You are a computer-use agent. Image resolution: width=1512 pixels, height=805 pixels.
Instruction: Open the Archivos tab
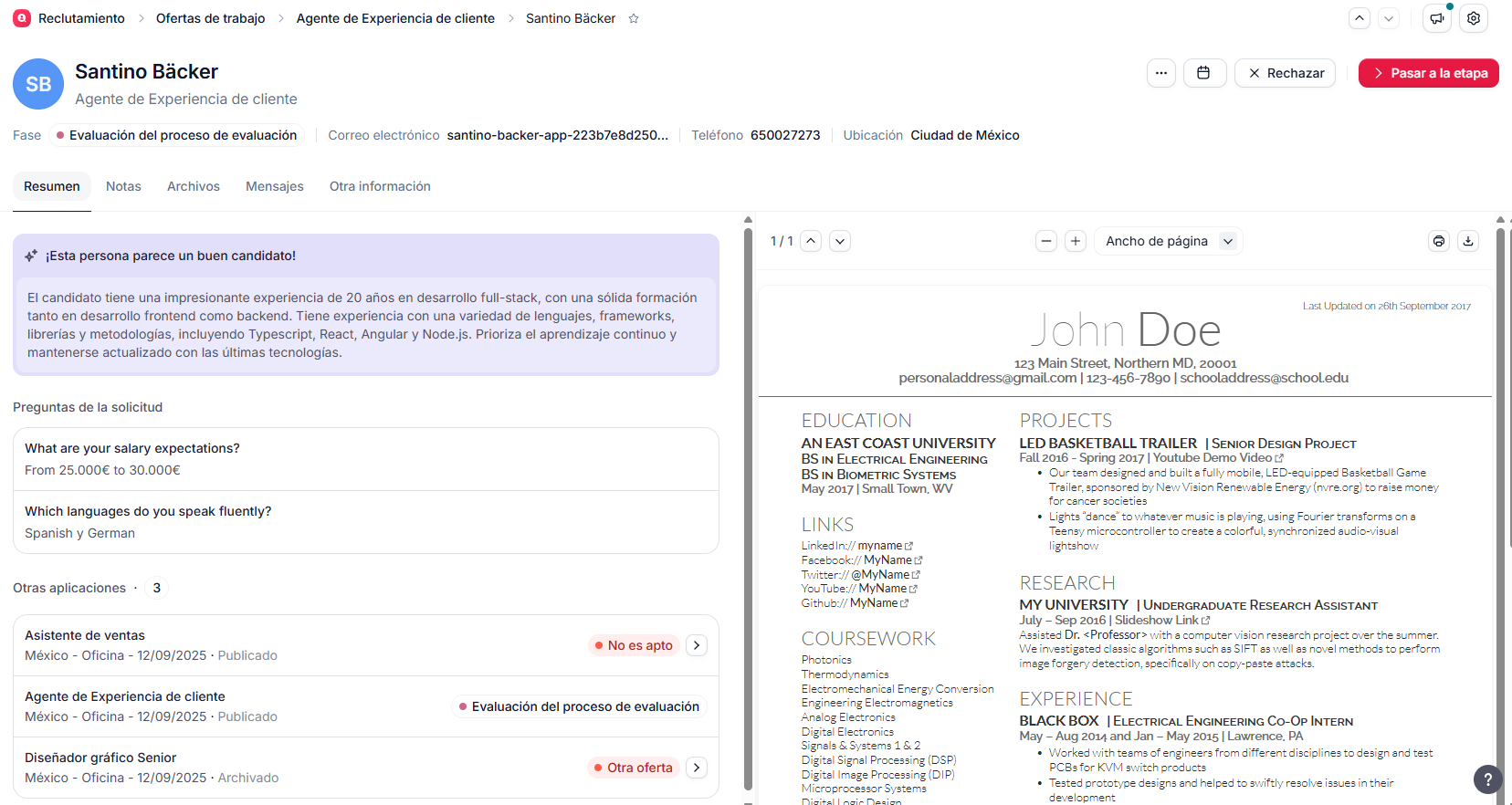pos(194,186)
